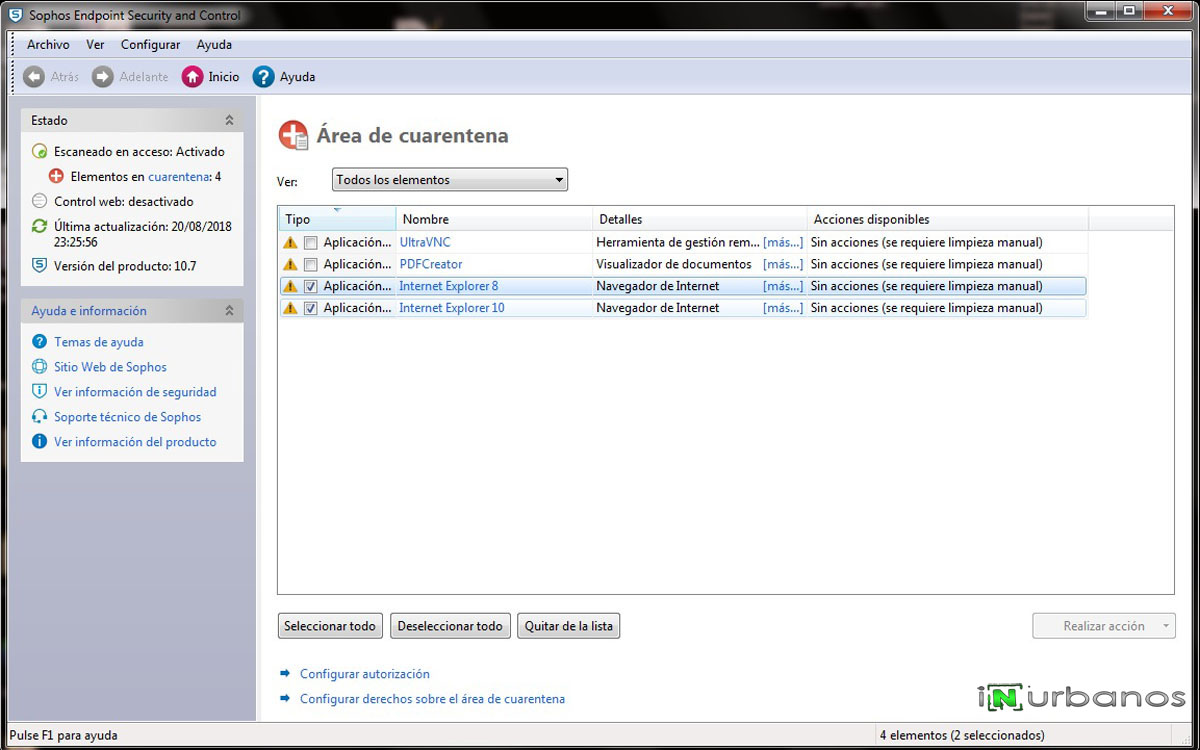The height and width of the screenshot is (750, 1200).
Task: Open the Archivo menu
Action: pos(48,44)
